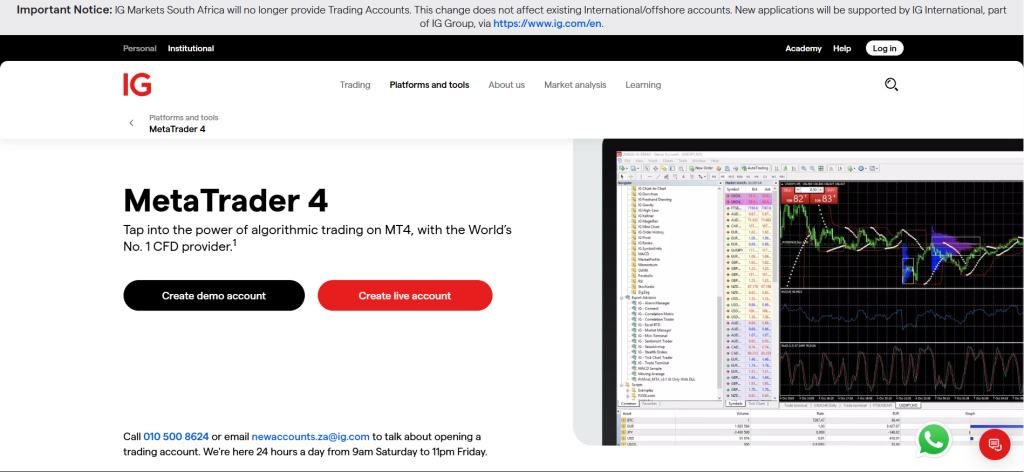Click the IG logo

pos(137,85)
